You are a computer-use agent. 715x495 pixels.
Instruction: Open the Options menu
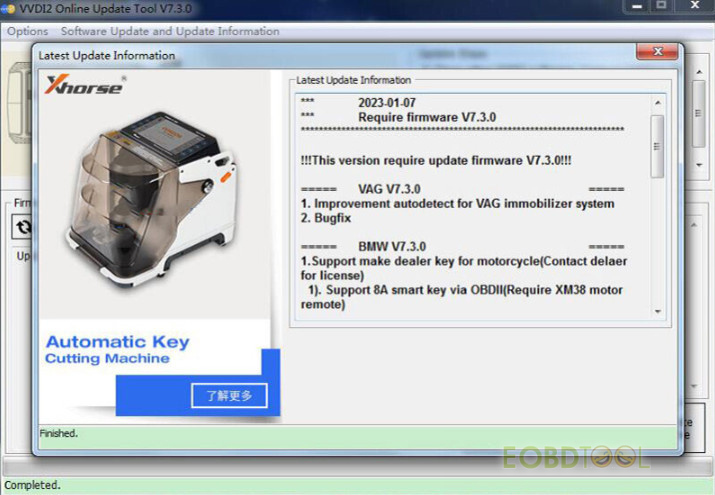(27, 31)
